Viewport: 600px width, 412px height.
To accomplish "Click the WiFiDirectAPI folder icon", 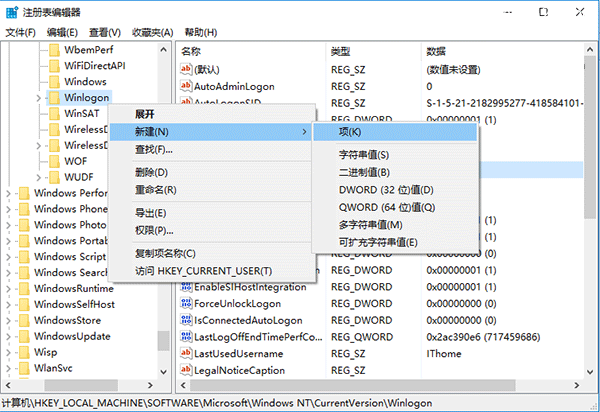I will coord(54,66).
